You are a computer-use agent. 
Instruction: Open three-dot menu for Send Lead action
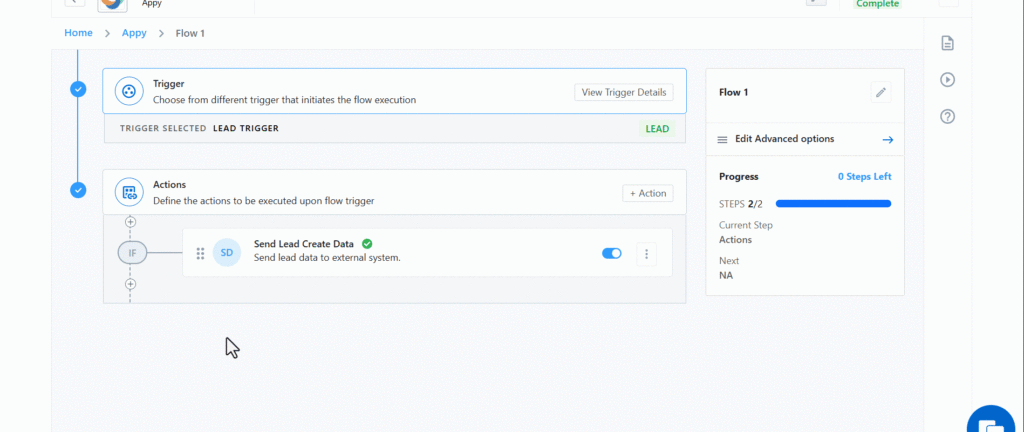tap(646, 254)
